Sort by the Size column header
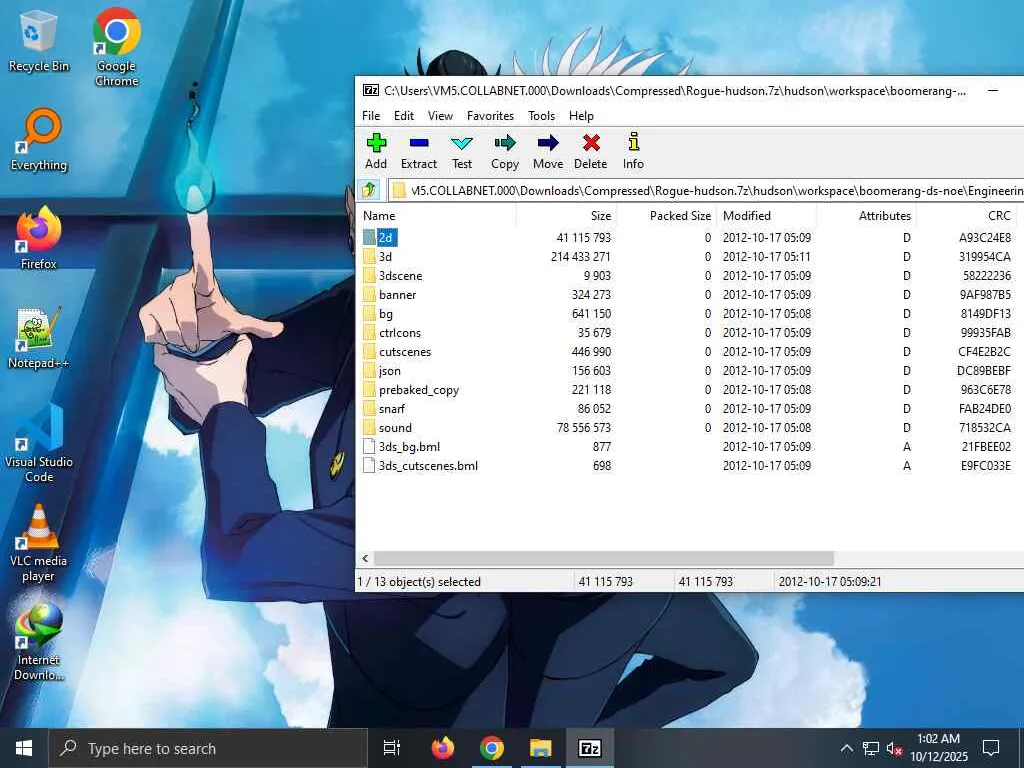This screenshot has width=1024, height=768. pos(566,216)
